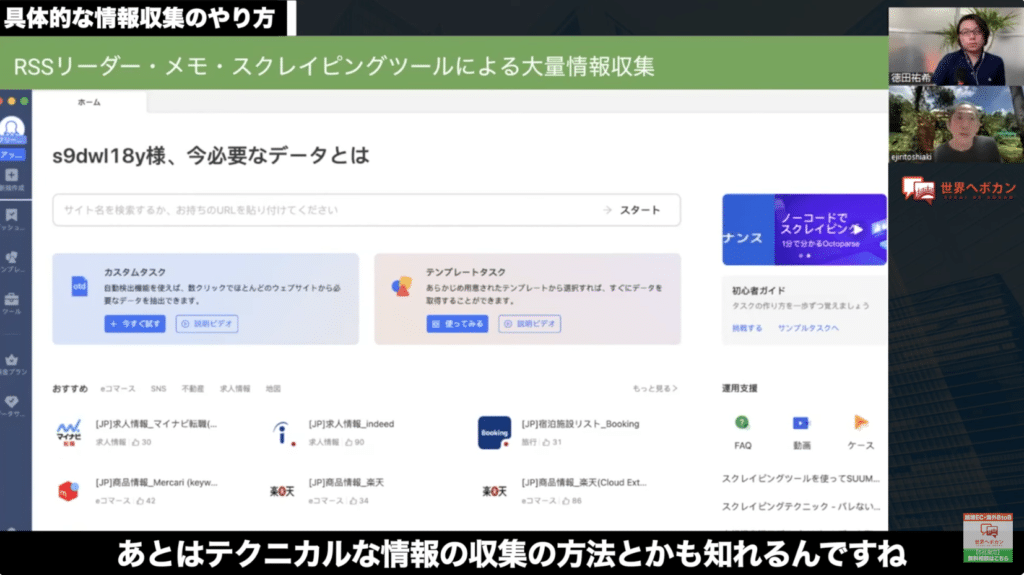The width and height of the screenshot is (1024, 575).
Task: Click the 今すぐ試す button
Action: 135,324
